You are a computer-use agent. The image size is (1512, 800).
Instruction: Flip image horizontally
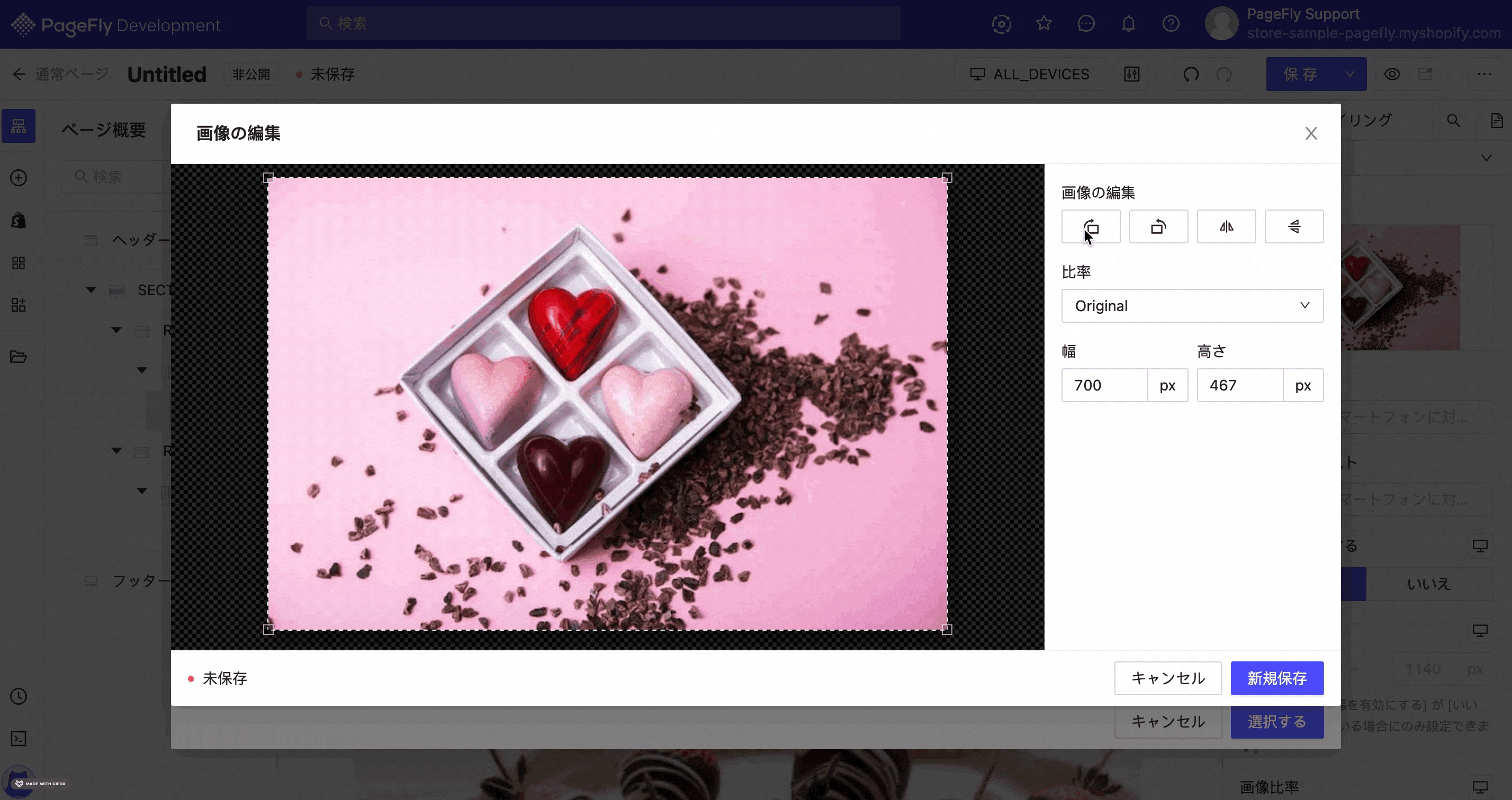pyautogui.click(x=1226, y=226)
